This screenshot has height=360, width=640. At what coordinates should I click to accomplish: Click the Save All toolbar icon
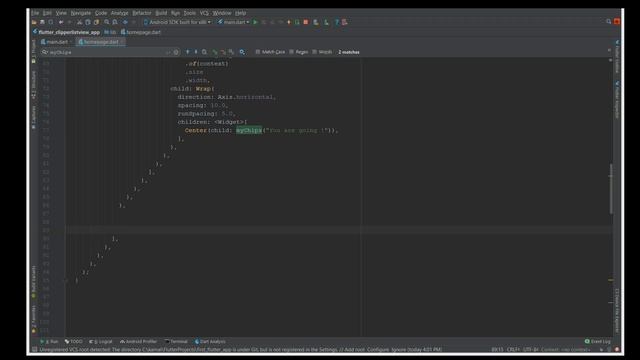point(42,22)
